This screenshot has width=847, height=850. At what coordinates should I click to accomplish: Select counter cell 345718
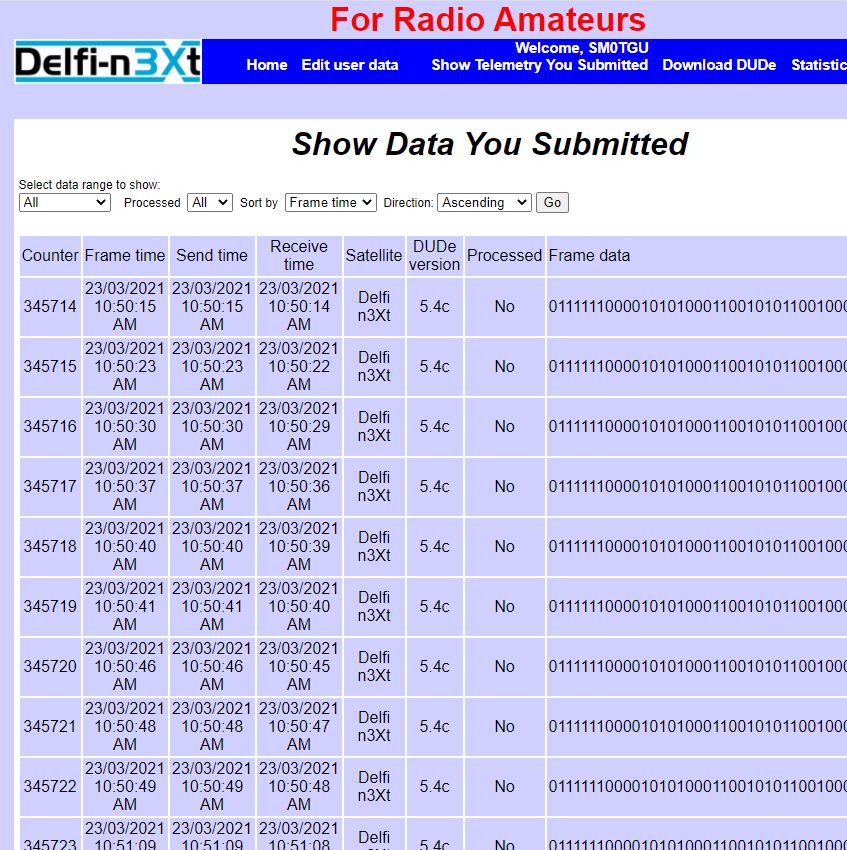[x=50, y=546]
